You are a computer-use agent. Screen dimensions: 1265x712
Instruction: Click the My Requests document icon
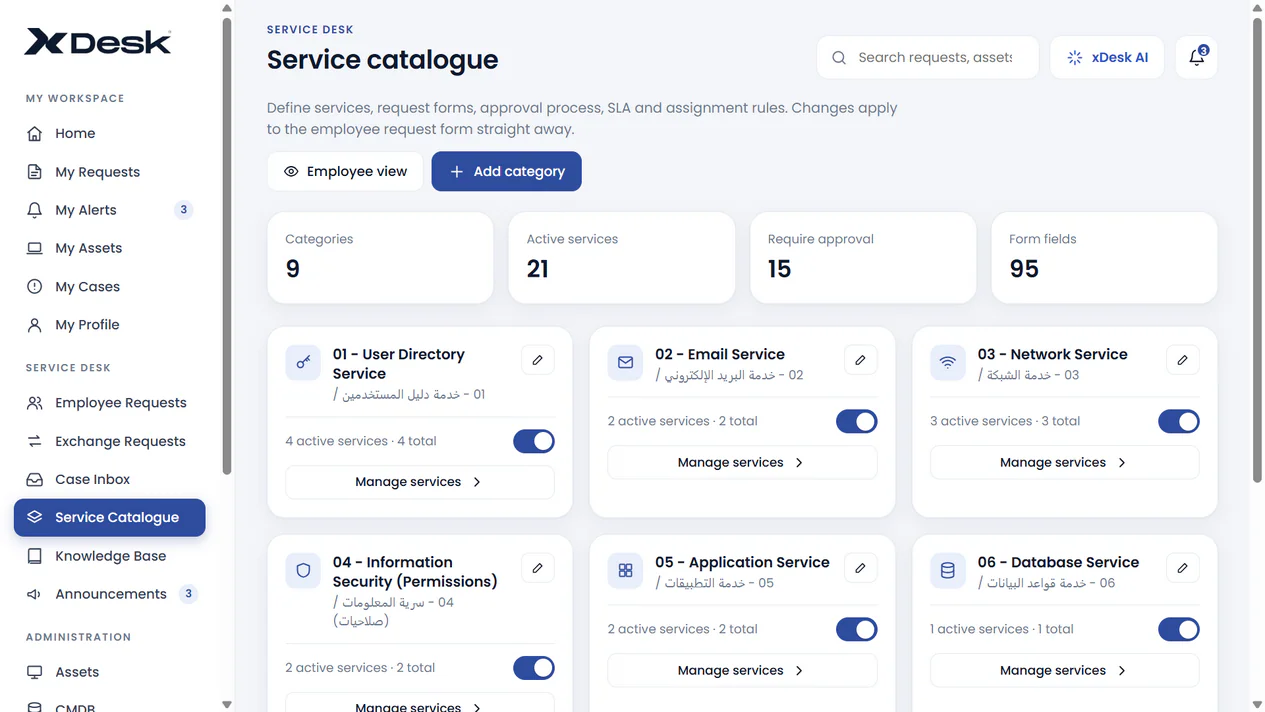click(x=35, y=172)
